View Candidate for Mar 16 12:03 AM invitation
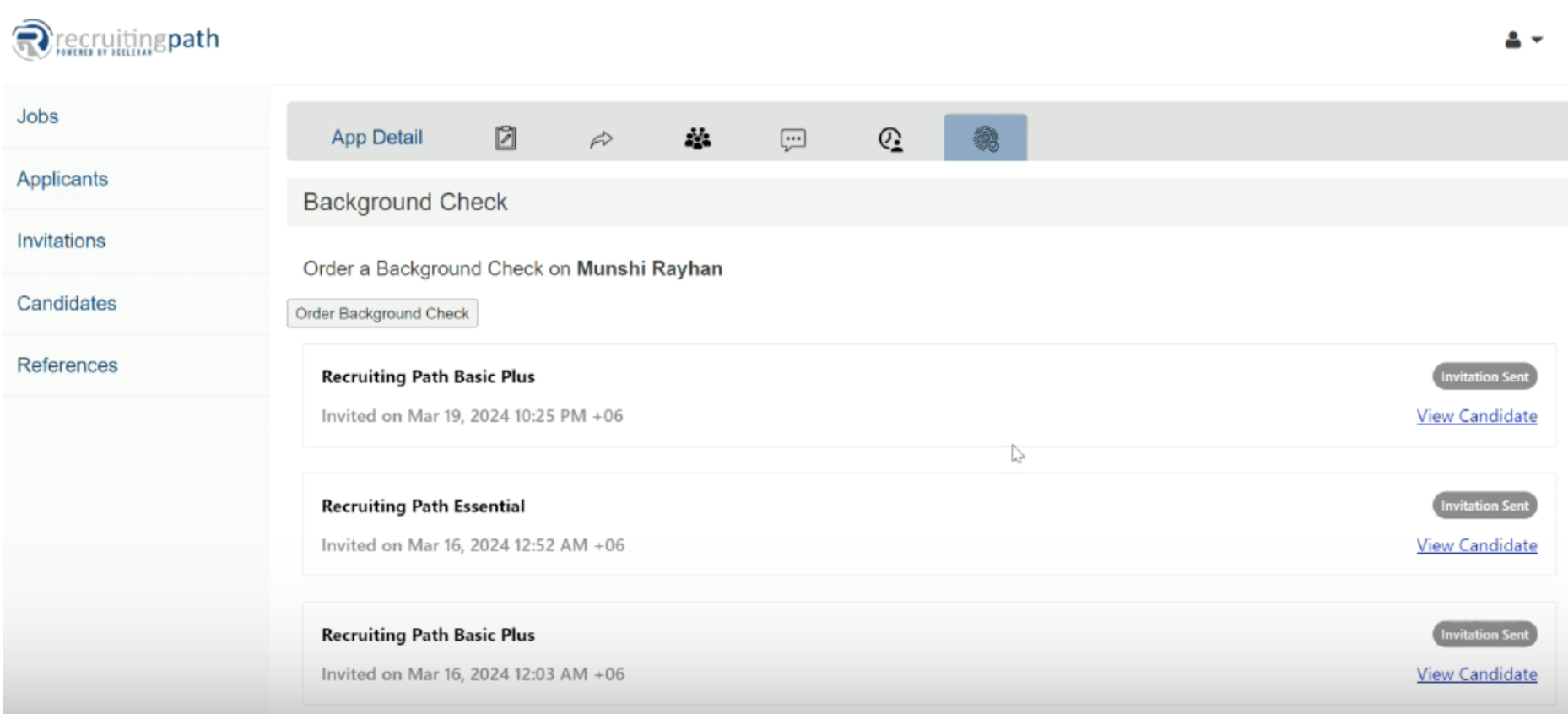Viewport: 1568px width, 714px height. coord(1477,674)
